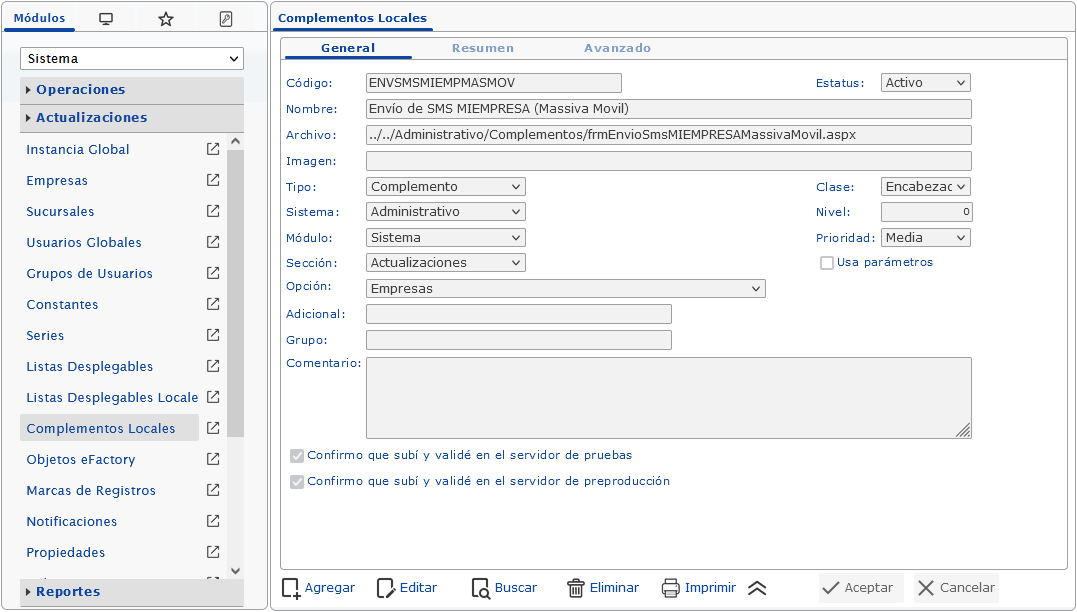Screen dimensions: 1077x612
Task: Click the Imprimir button
Action: click(699, 588)
